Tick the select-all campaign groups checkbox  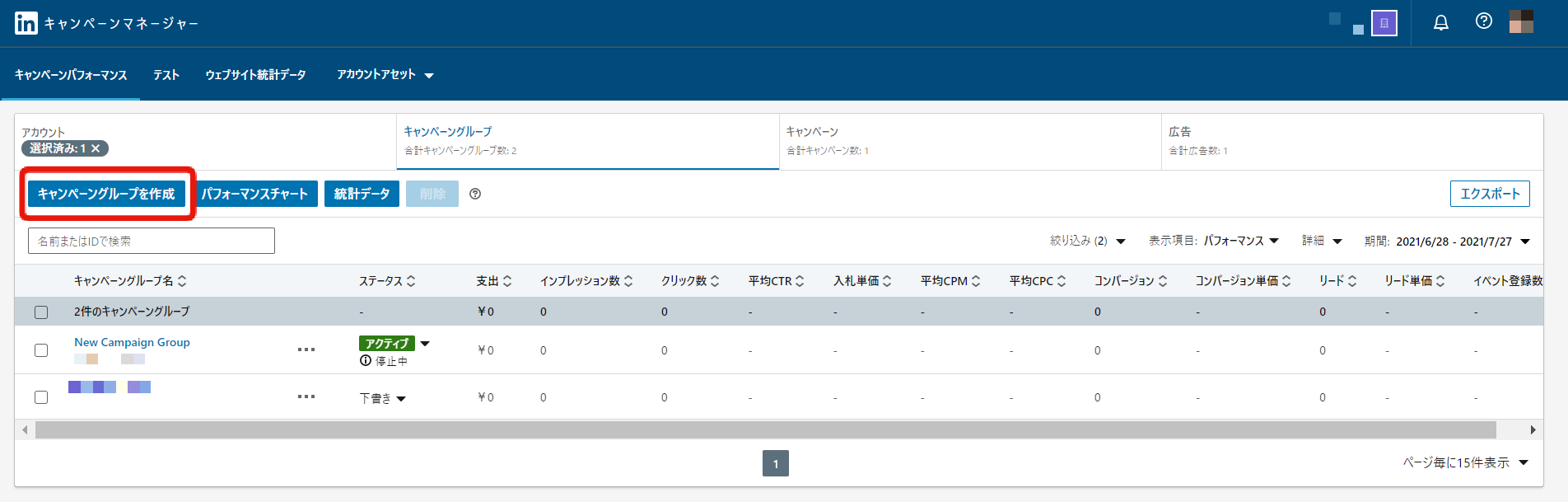click(41, 312)
